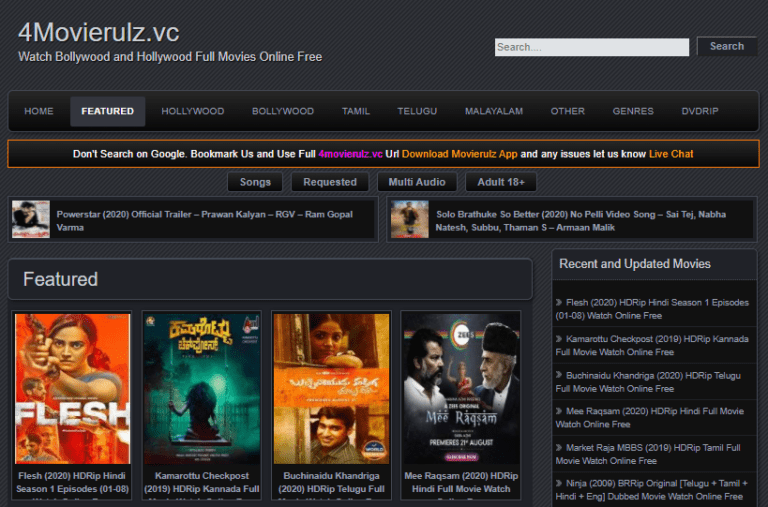Screen dimensions: 768x507
Task: Click the Adult 18+ button
Action: (501, 182)
